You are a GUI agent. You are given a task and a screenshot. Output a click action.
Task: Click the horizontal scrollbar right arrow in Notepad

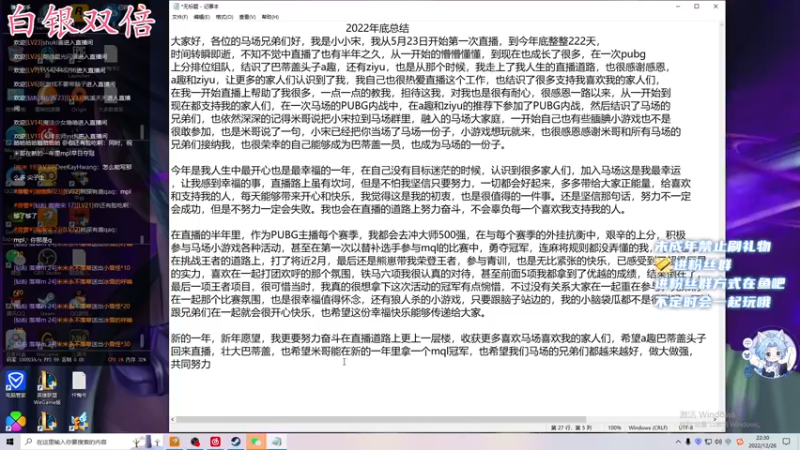[x=715, y=419]
